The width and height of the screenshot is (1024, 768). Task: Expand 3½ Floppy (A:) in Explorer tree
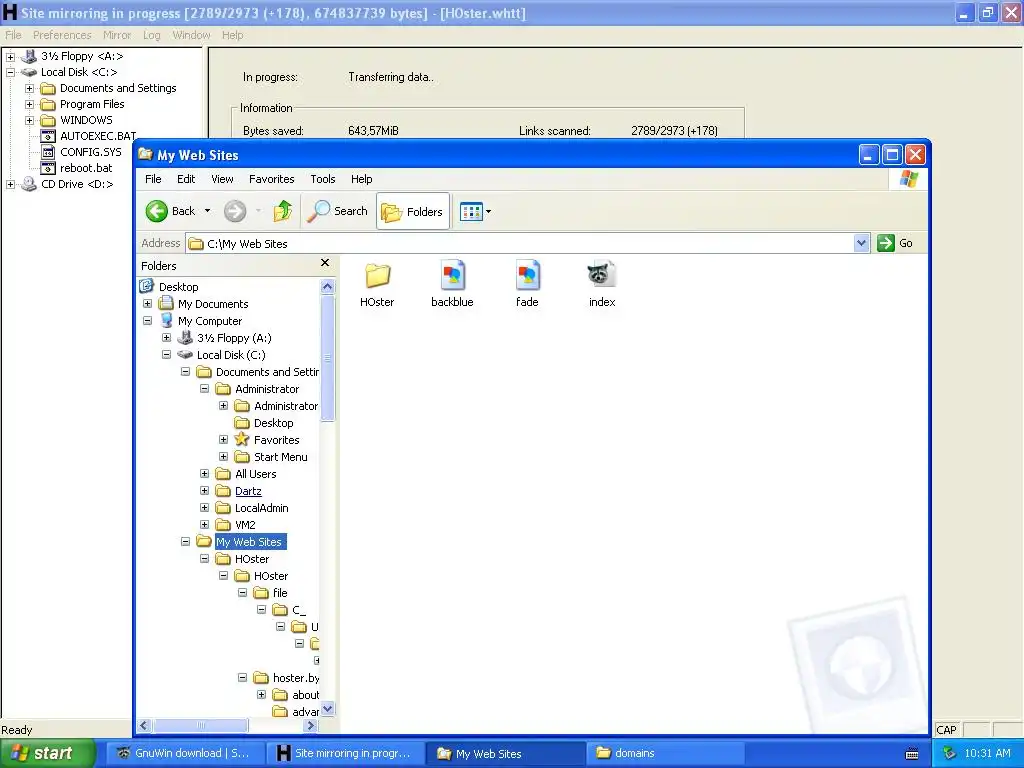coord(167,338)
